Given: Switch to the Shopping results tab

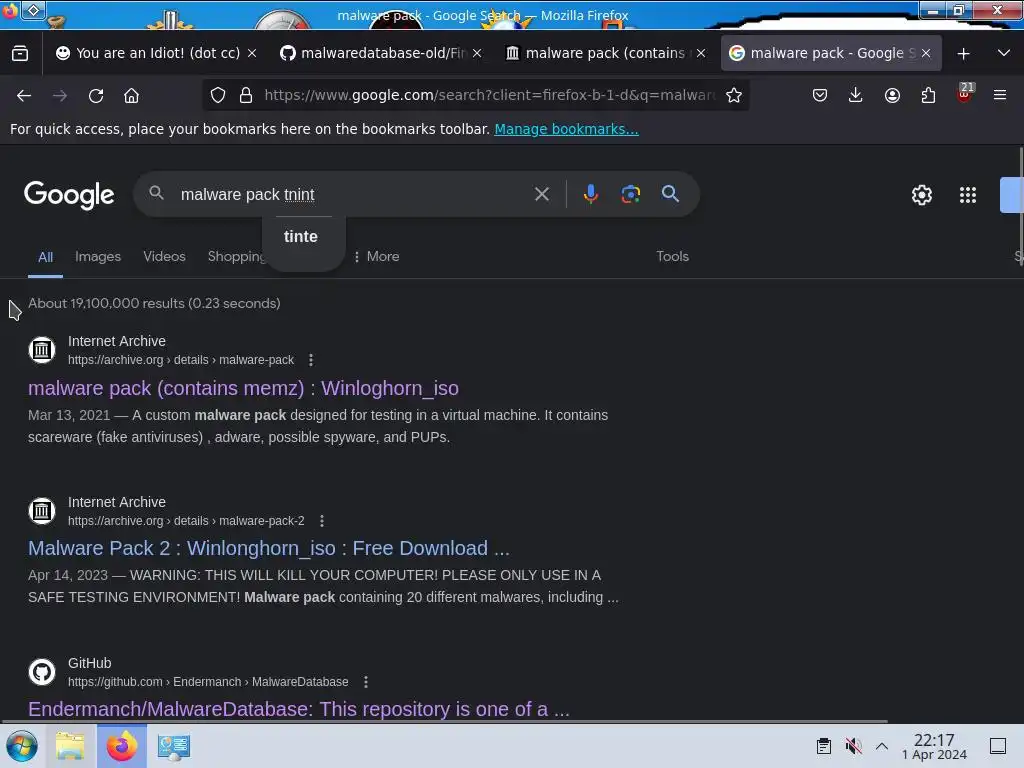Looking at the screenshot, I should pyautogui.click(x=235, y=256).
